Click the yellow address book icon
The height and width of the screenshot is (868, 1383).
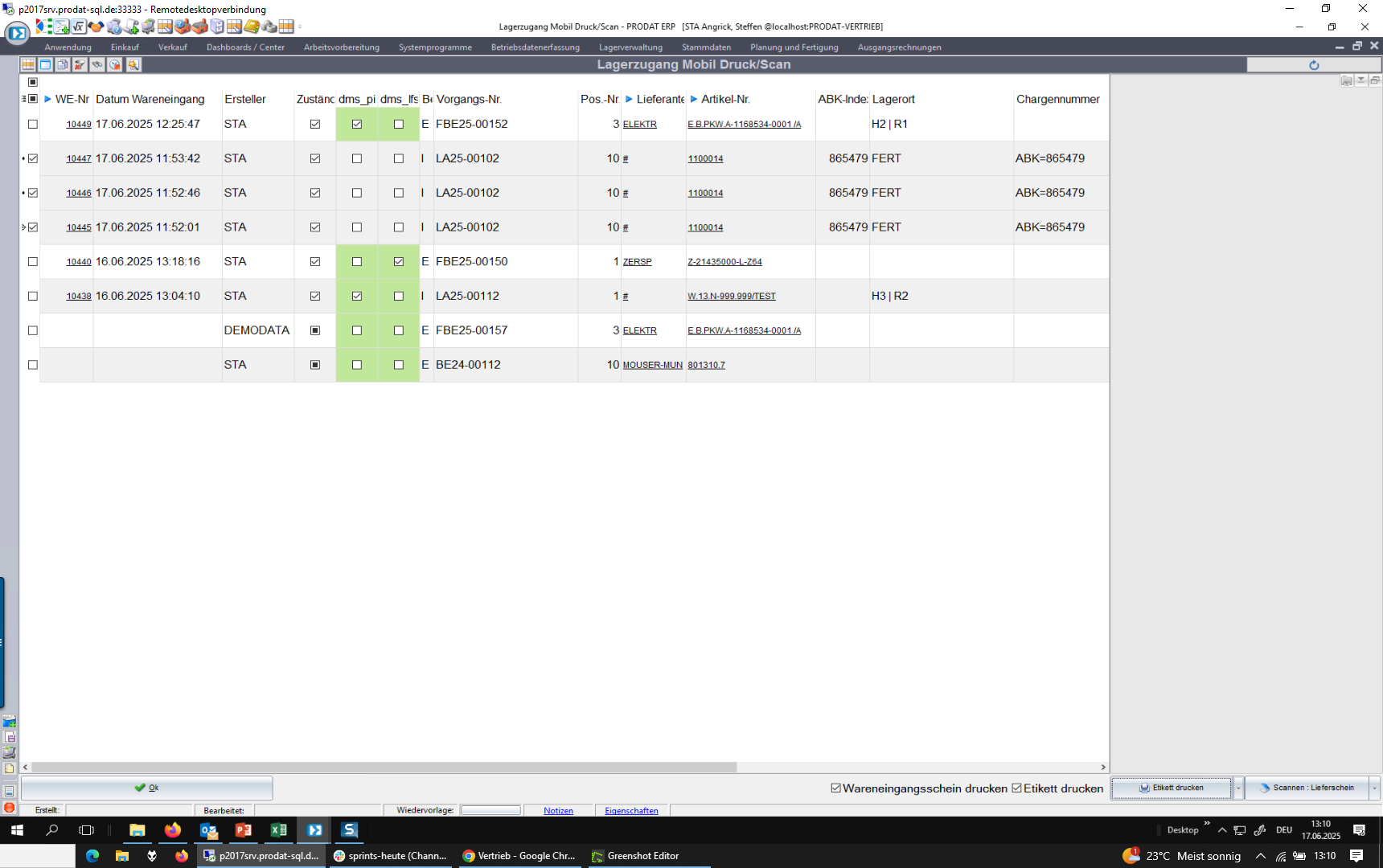[252, 27]
